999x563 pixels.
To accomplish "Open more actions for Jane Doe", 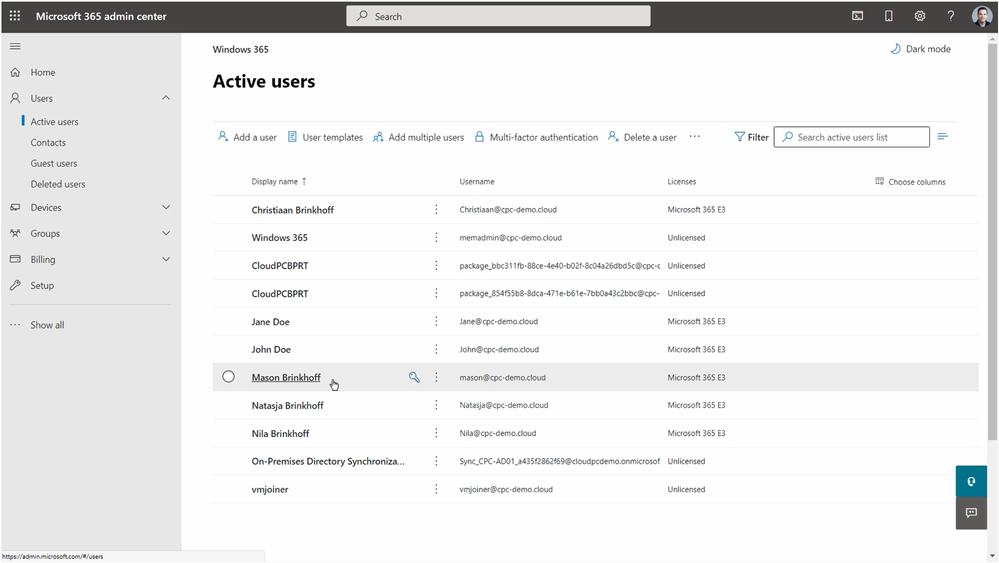I will pos(436,322).
